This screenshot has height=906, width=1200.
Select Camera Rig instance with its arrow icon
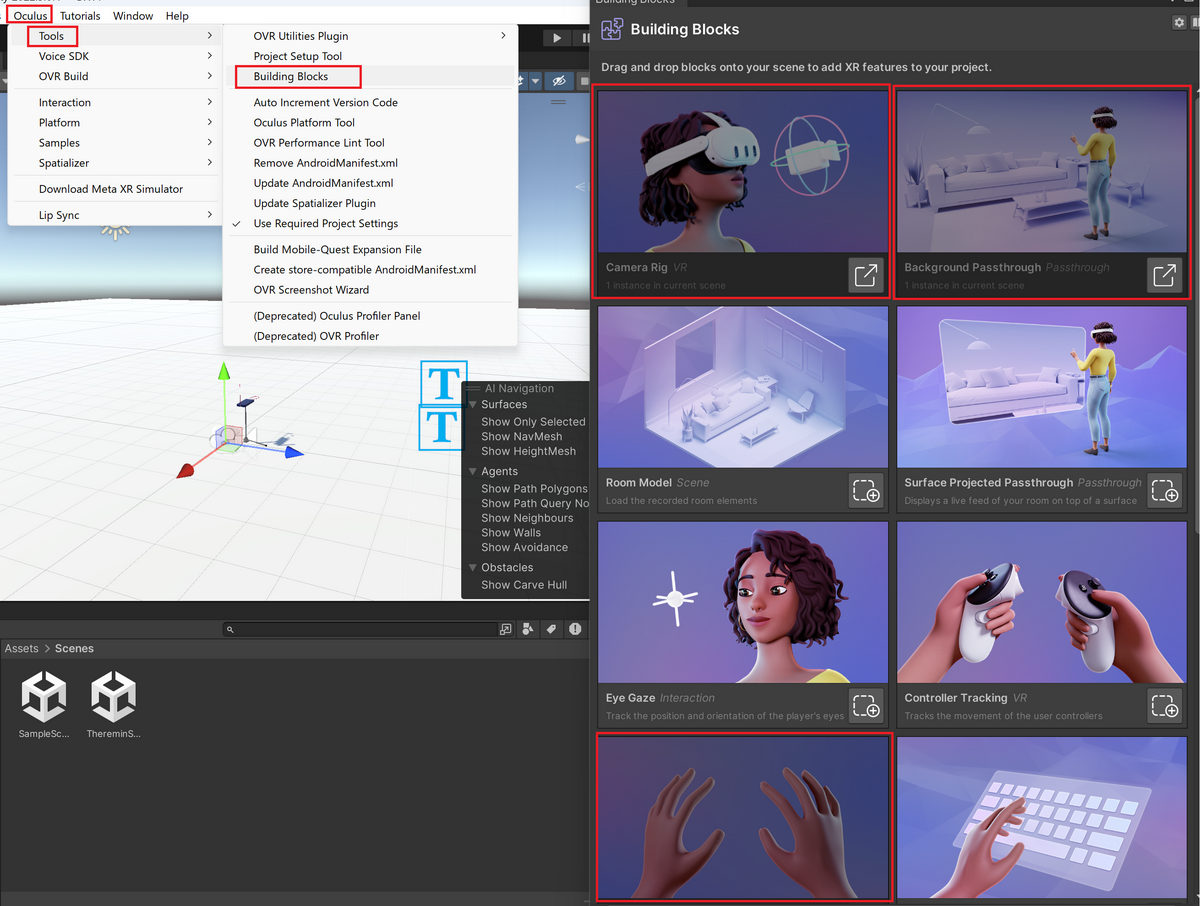866,275
